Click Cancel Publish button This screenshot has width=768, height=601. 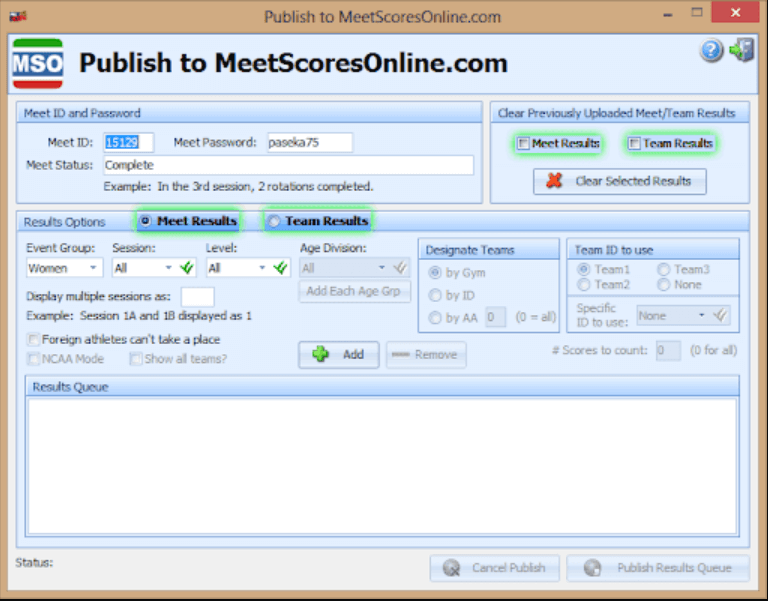[x=494, y=568]
